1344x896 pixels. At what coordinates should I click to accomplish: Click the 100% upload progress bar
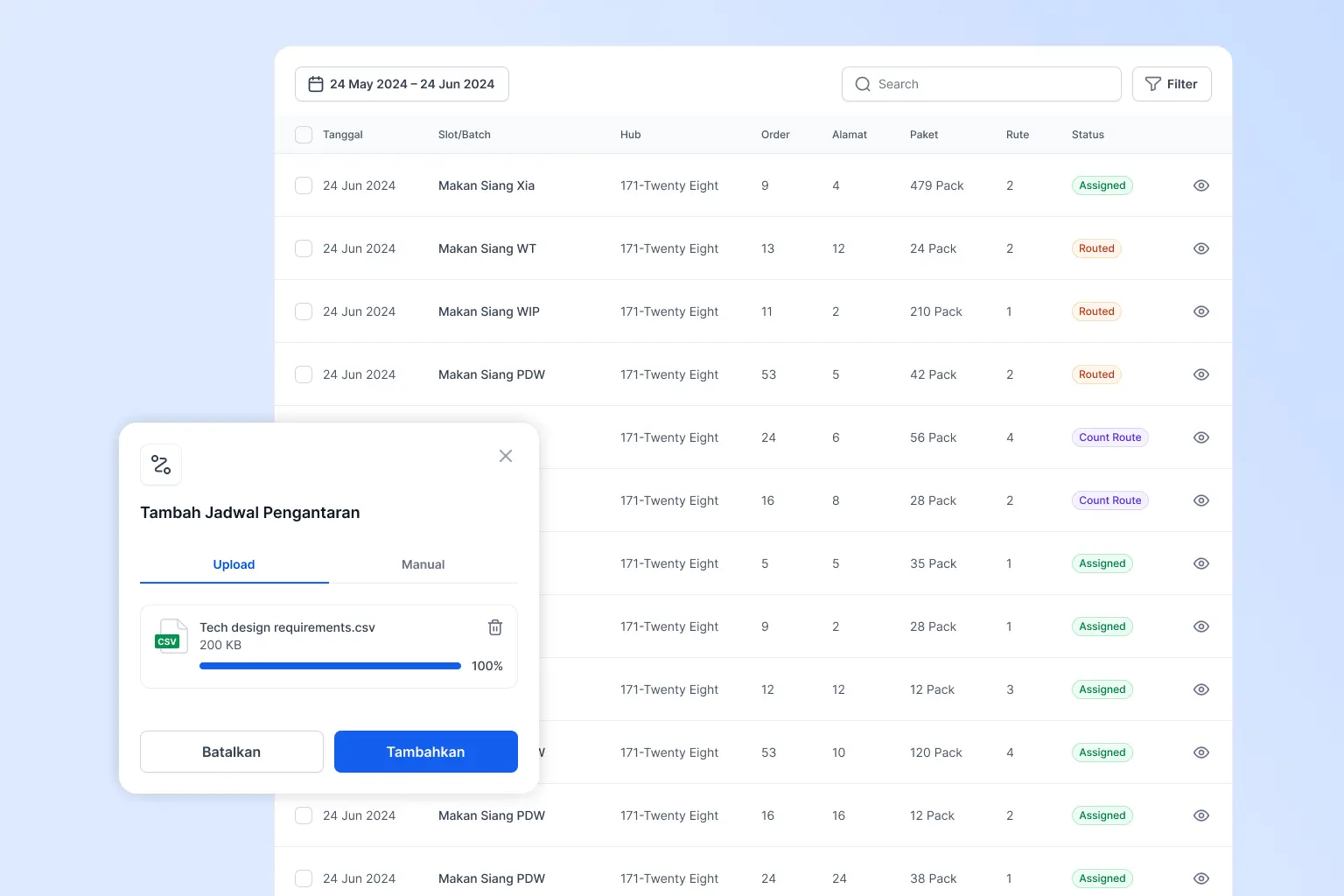[330, 665]
